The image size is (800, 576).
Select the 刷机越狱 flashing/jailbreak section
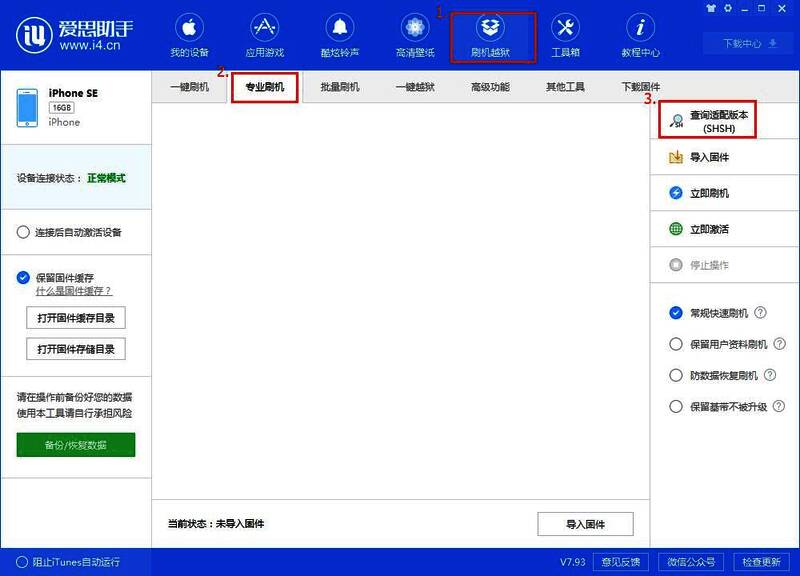tap(491, 30)
